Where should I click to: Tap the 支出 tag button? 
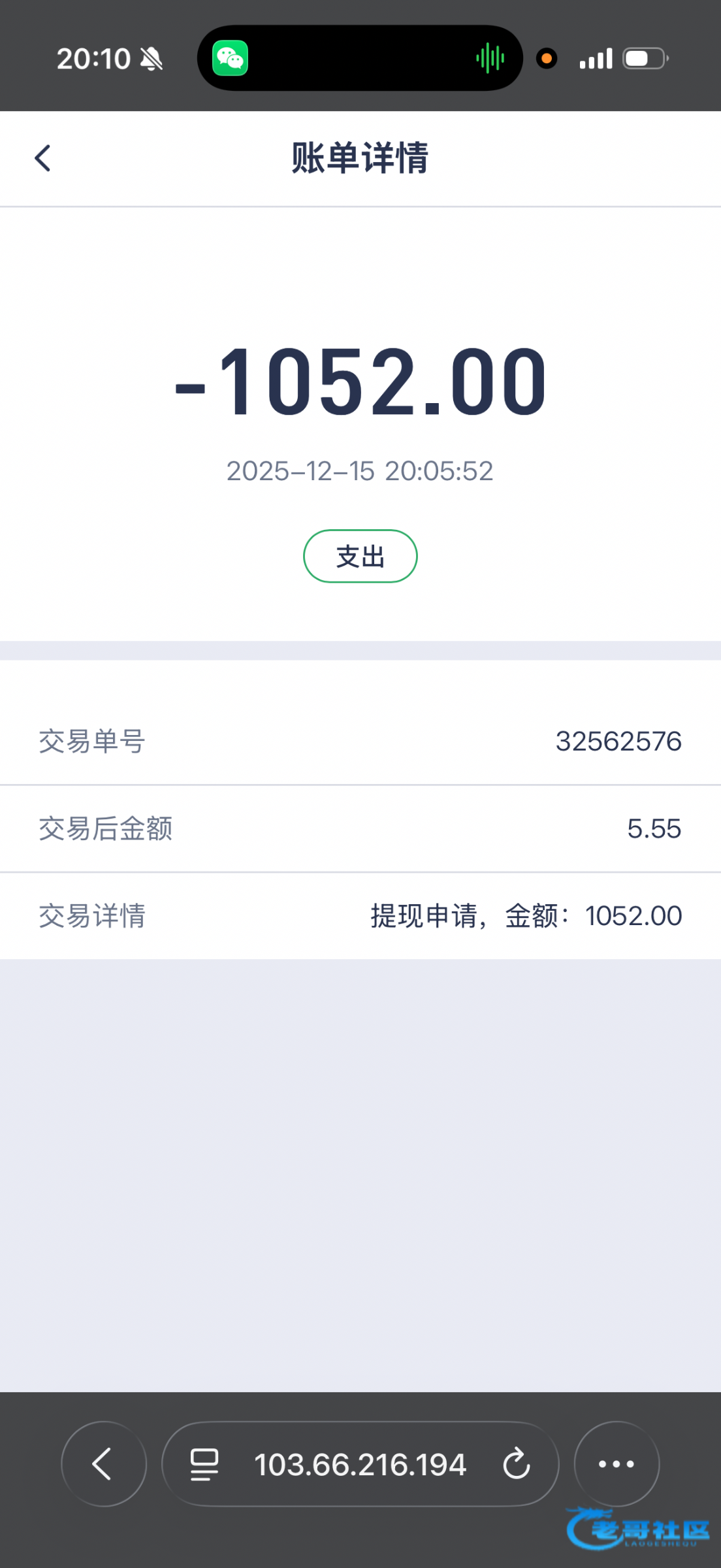click(x=360, y=556)
